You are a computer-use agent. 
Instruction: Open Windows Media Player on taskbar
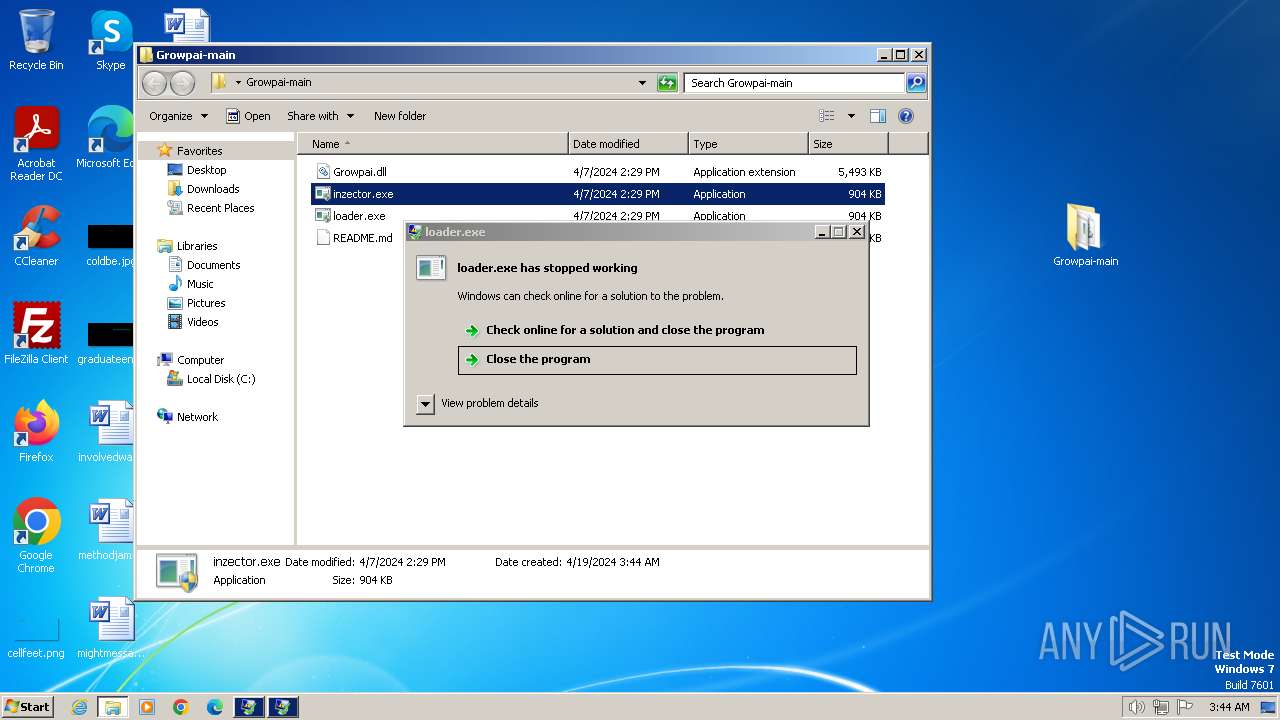(147, 707)
